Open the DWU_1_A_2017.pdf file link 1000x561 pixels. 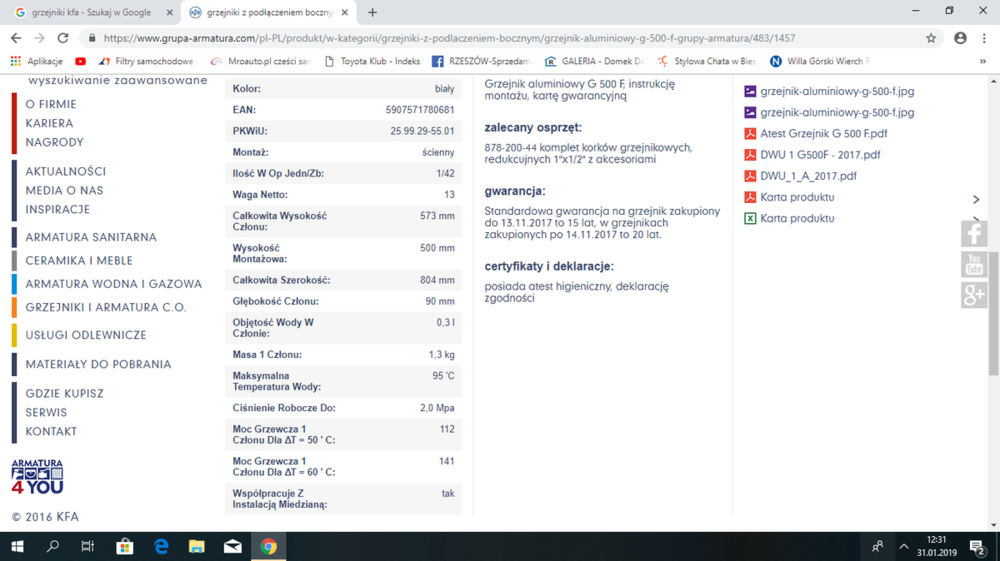(808, 176)
